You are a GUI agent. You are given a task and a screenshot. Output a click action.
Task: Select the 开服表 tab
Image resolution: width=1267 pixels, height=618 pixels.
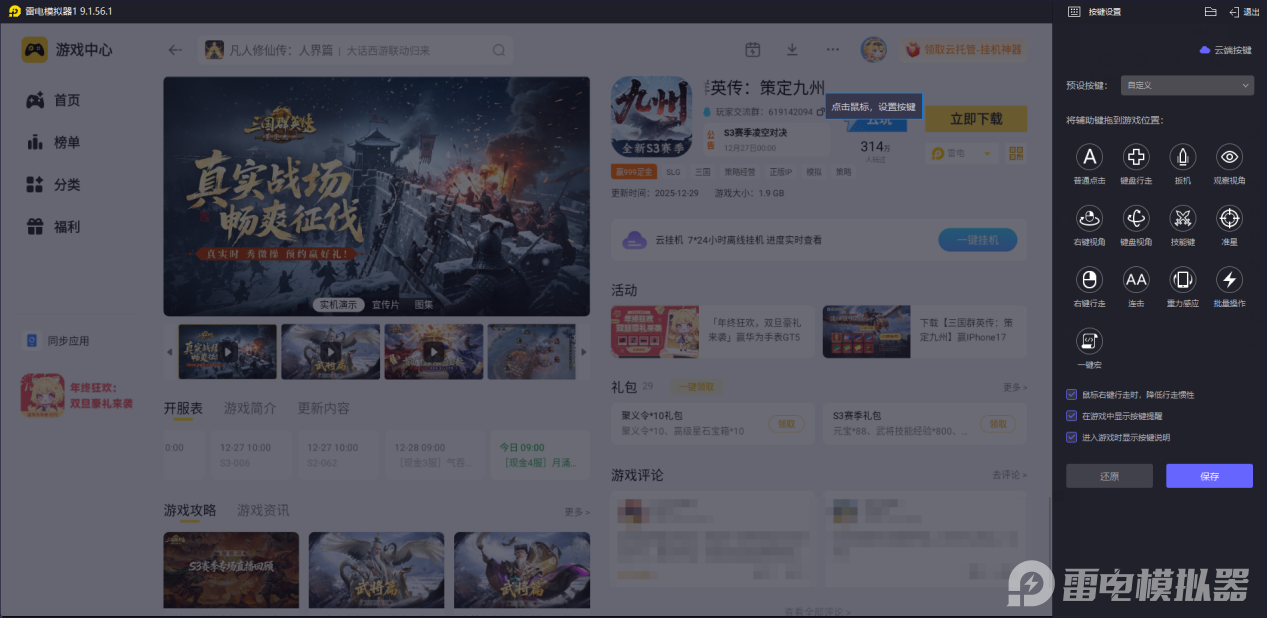183,408
